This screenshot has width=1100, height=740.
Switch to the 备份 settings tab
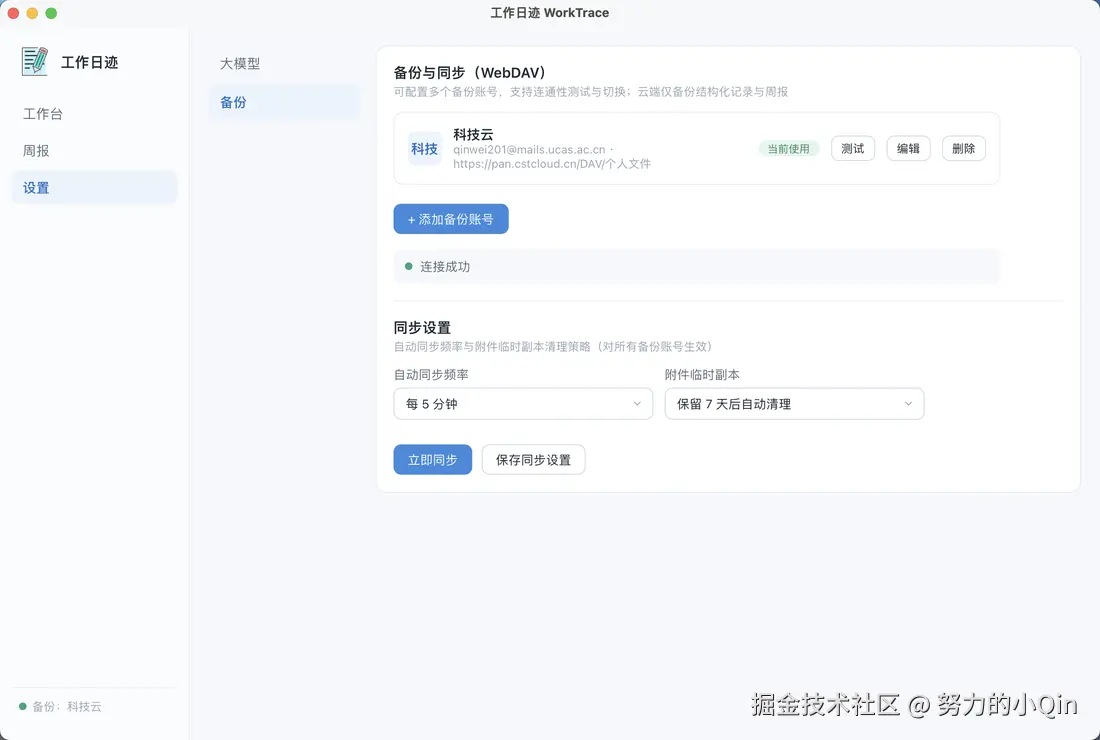tap(284, 102)
